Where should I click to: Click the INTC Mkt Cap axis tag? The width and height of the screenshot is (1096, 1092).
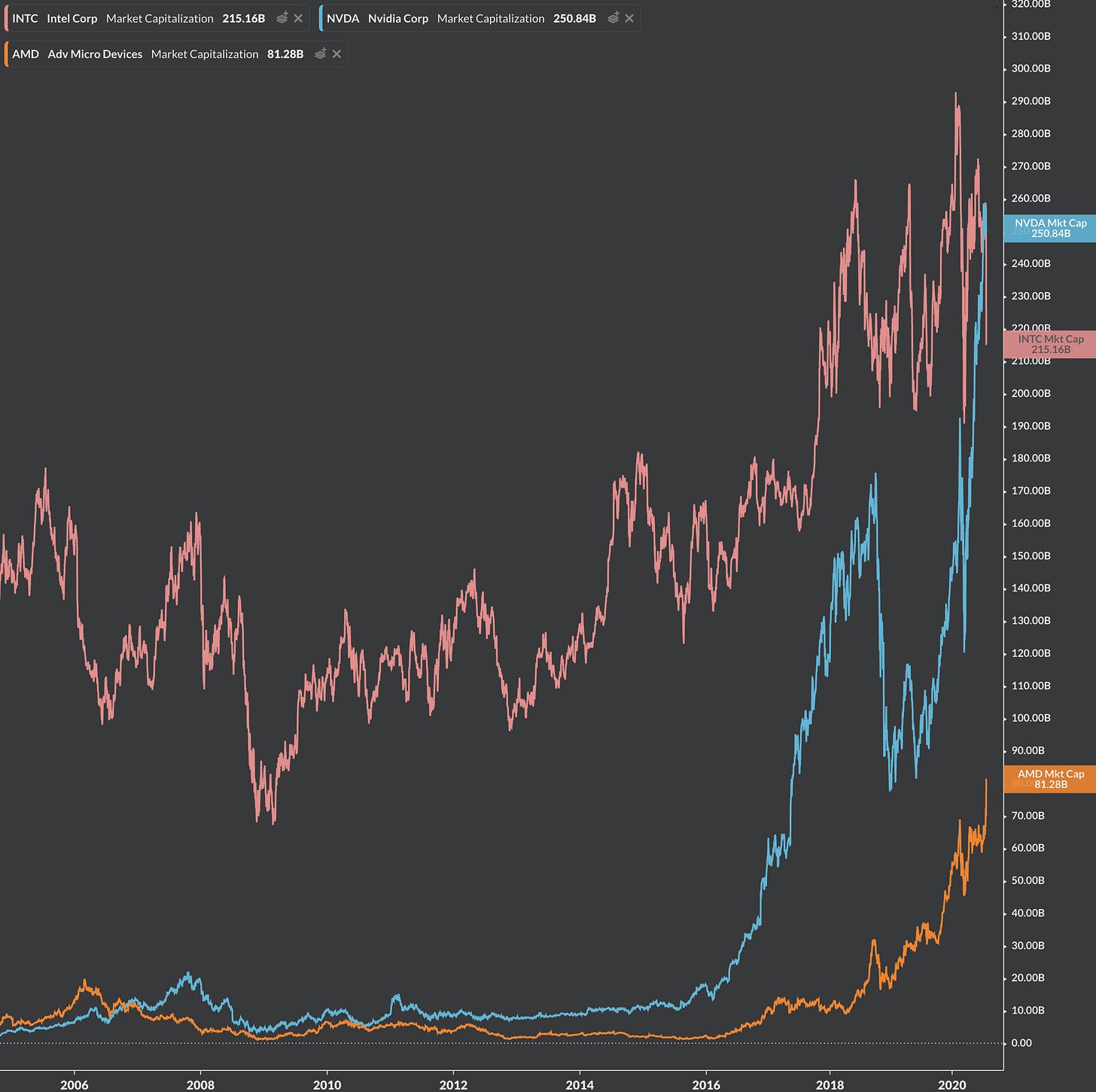(1050, 344)
